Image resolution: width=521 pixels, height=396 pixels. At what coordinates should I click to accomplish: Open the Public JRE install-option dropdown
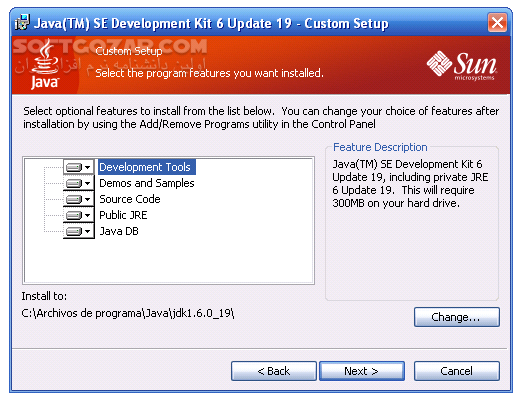click(79, 215)
